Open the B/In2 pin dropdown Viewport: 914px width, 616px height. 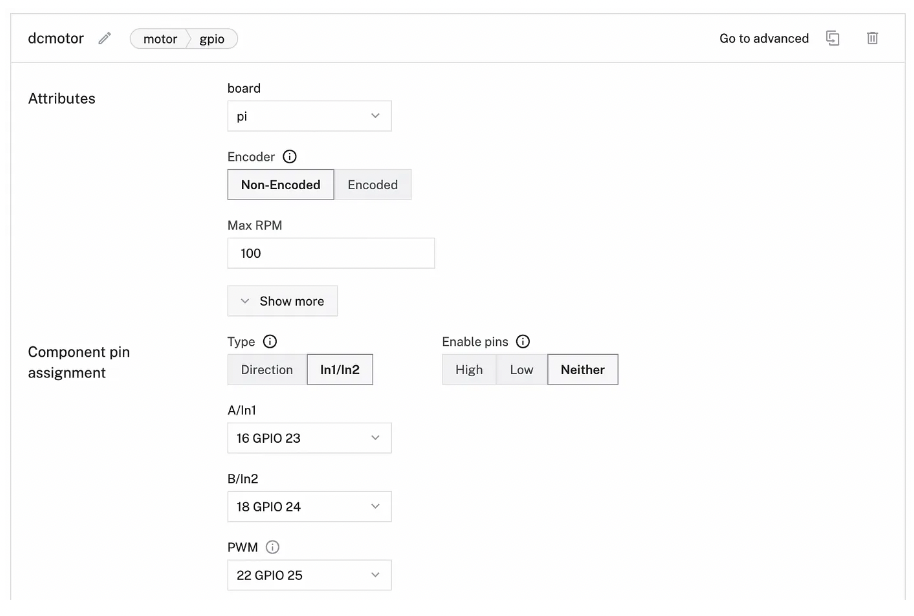point(309,506)
